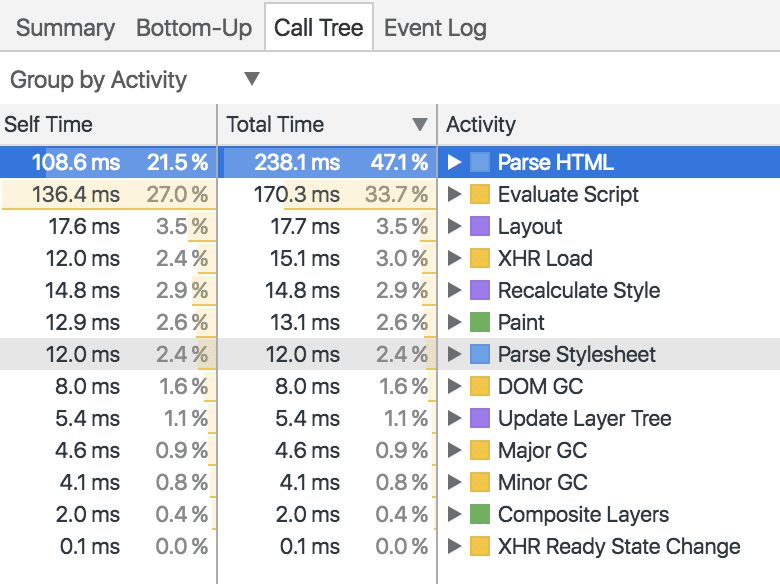Screen dimensions: 780x584
Task: Sort by the Self Time column header
Action: click(x=48, y=125)
